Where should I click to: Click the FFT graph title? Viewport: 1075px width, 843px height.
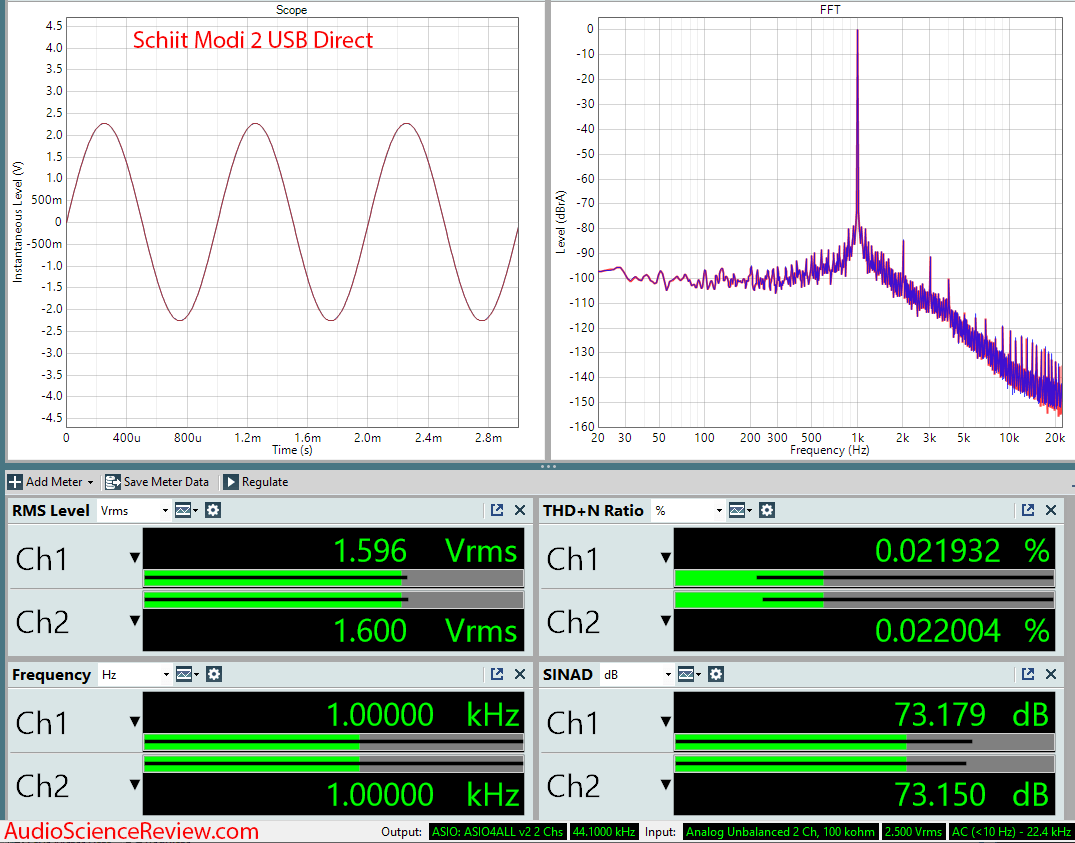[x=830, y=10]
